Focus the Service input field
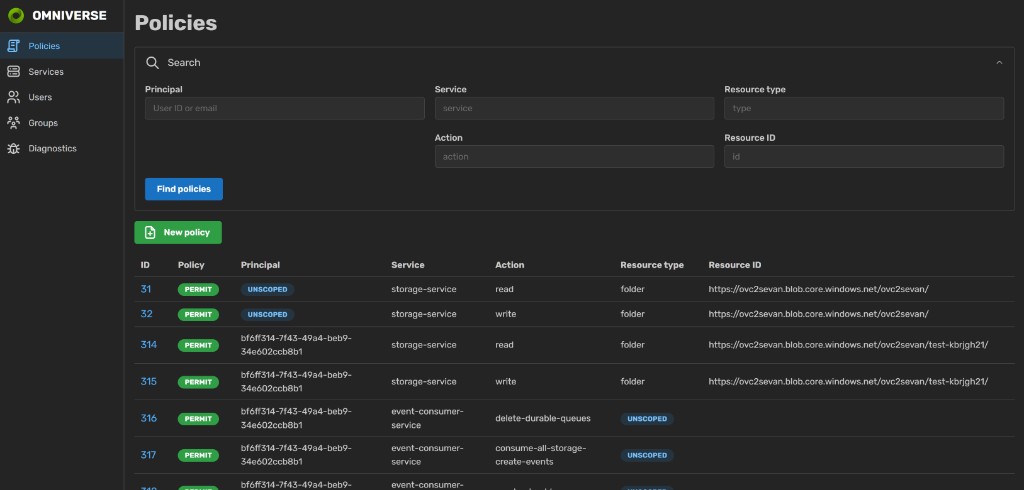The width and height of the screenshot is (1024, 490). (x=574, y=108)
